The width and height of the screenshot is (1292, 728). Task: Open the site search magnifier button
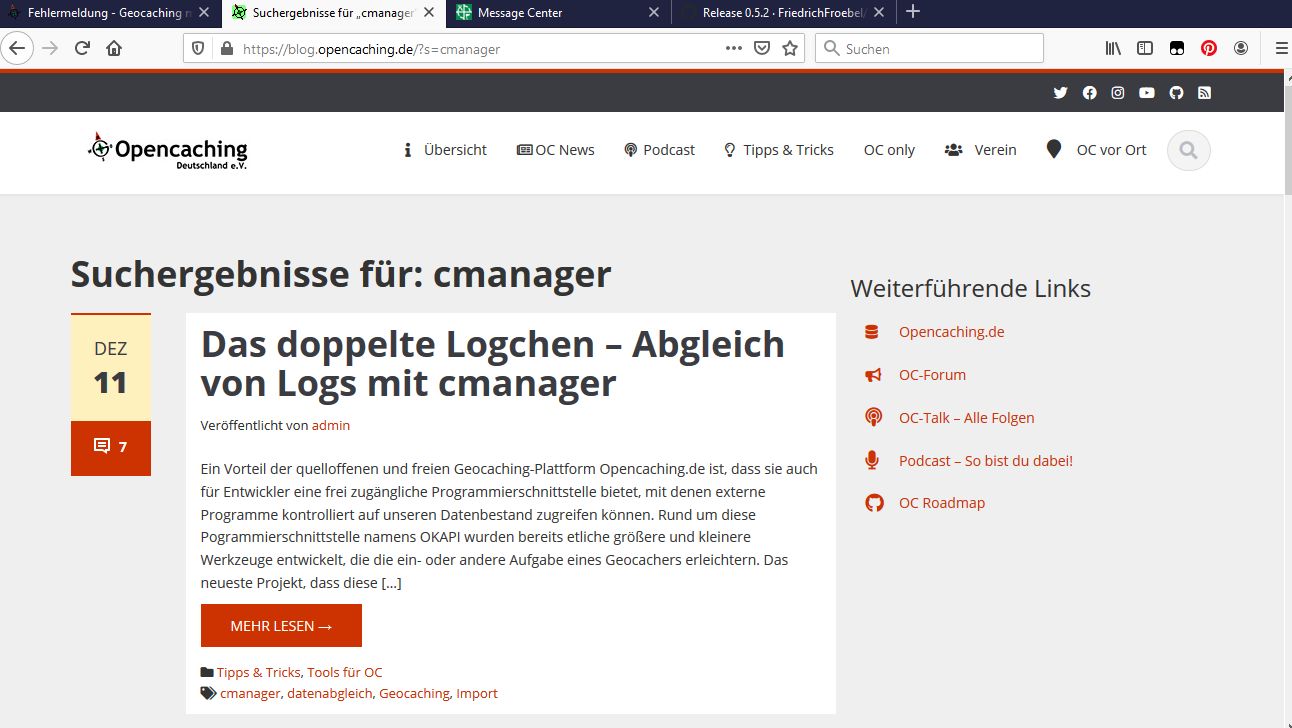(1189, 150)
